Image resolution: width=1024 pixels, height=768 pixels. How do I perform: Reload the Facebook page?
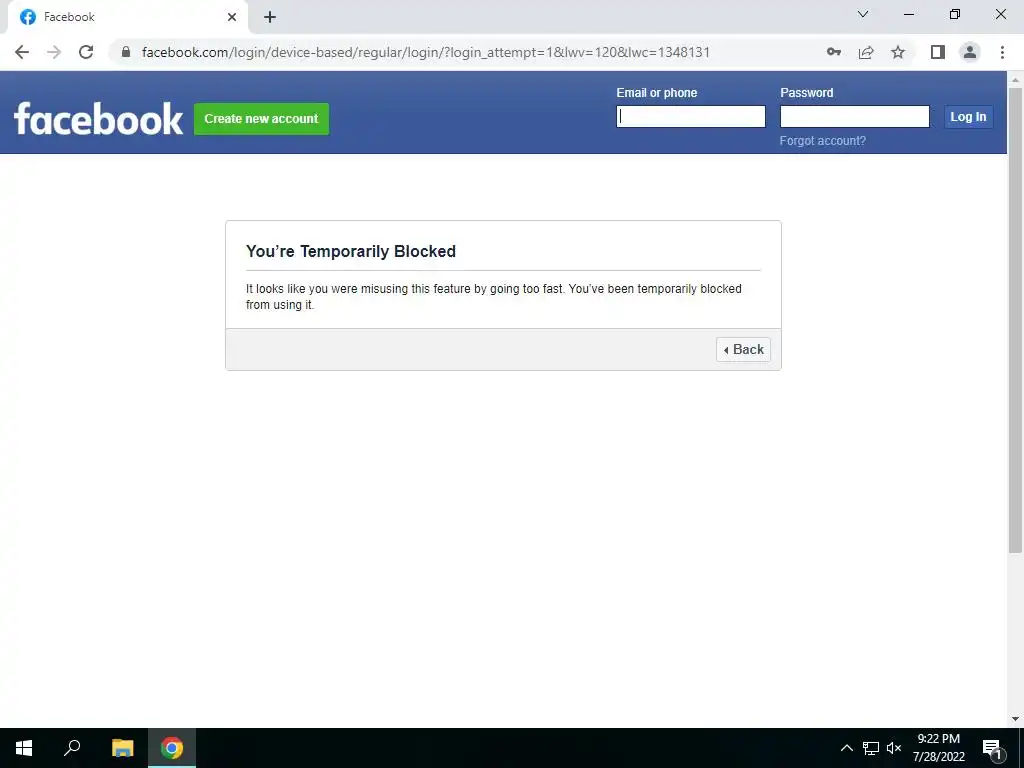coord(86,52)
